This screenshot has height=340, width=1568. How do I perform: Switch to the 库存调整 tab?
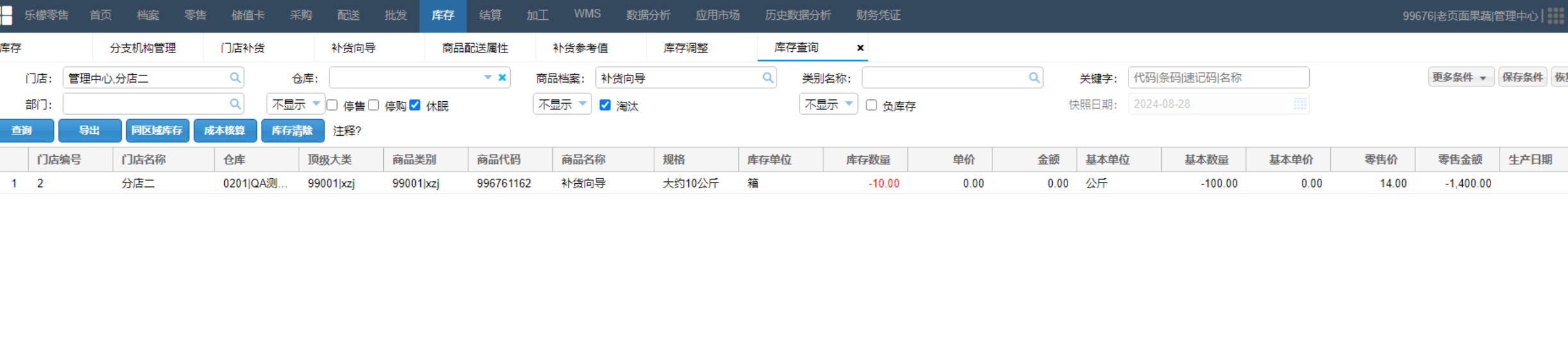[x=686, y=48]
